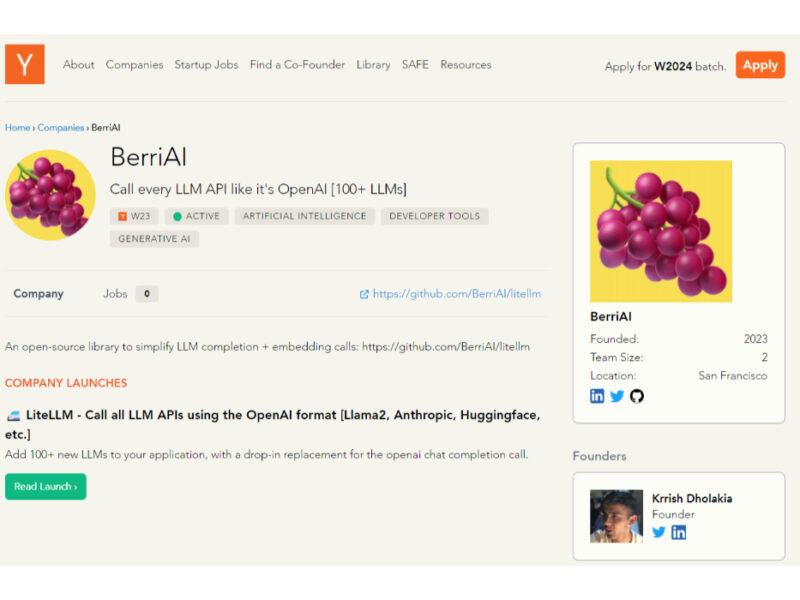The image size is (800, 600).
Task: Switch to the Jobs tab
Action: click(x=115, y=294)
